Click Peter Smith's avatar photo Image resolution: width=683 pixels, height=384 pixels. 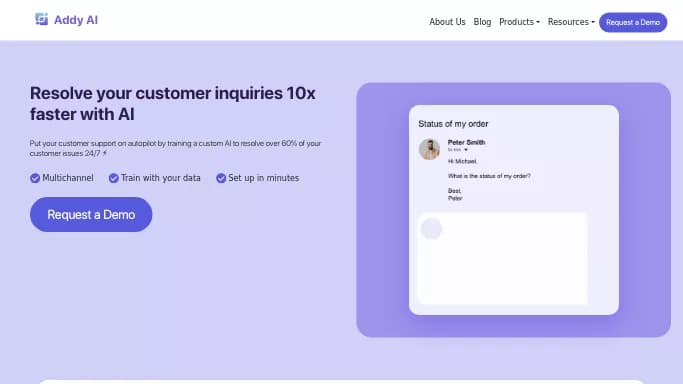[429, 149]
